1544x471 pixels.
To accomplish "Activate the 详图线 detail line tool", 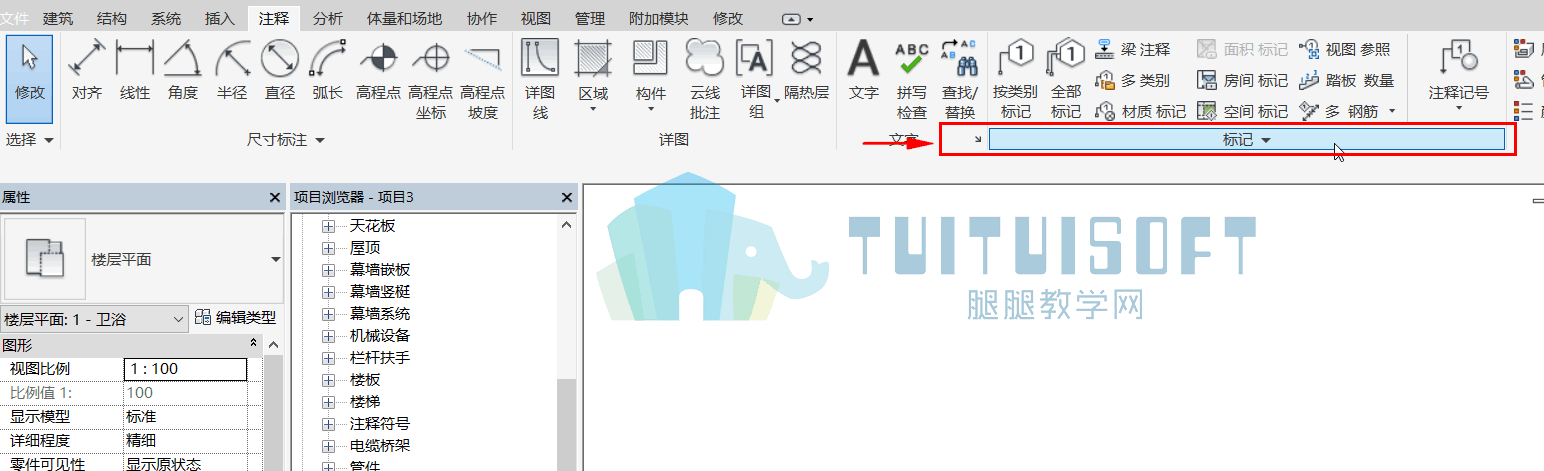I will click(x=540, y=80).
